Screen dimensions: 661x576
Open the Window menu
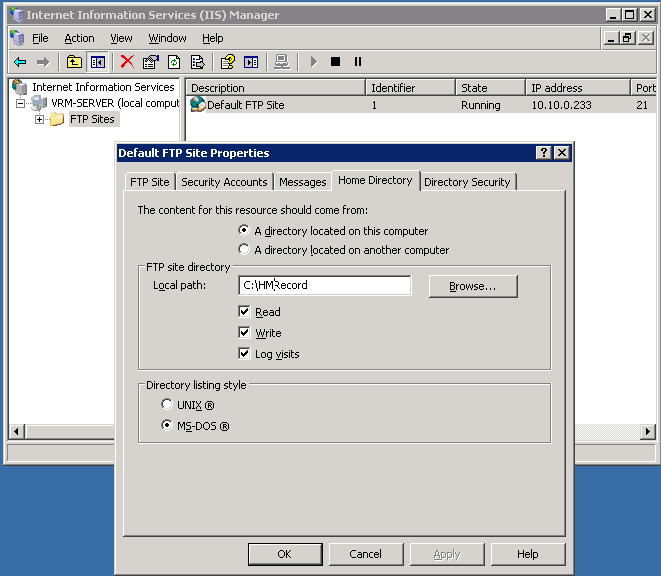(x=167, y=38)
